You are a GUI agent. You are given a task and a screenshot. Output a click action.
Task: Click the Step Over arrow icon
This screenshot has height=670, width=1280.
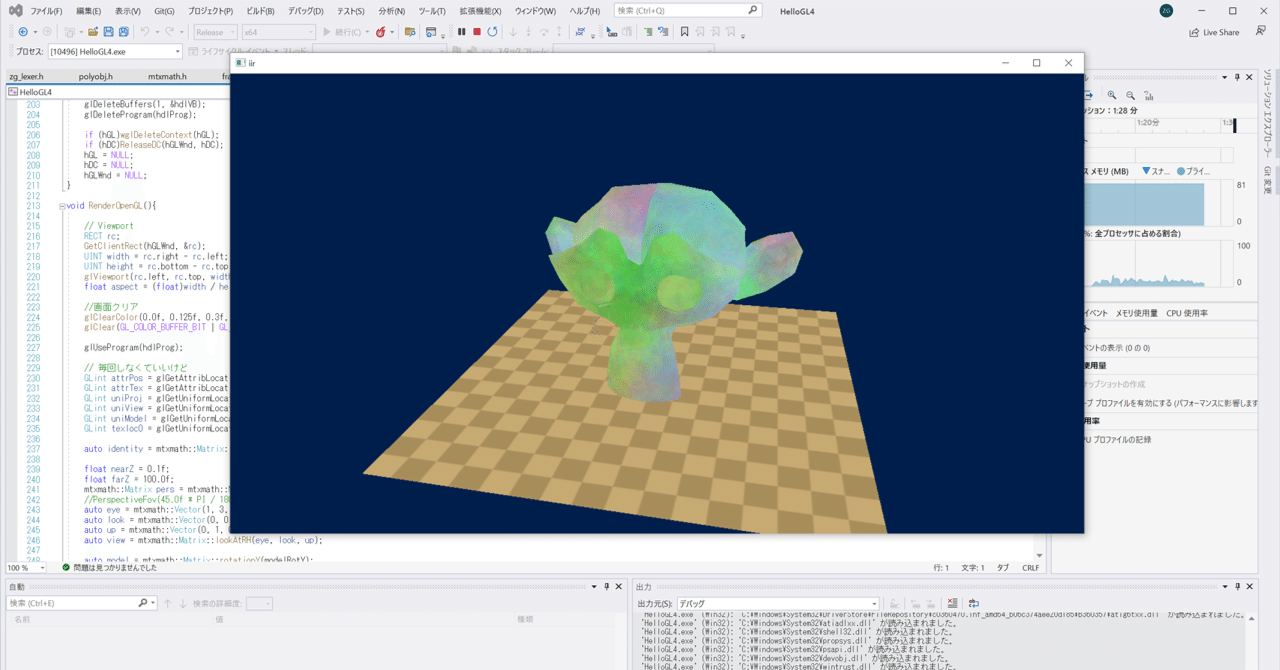tap(543, 32)
